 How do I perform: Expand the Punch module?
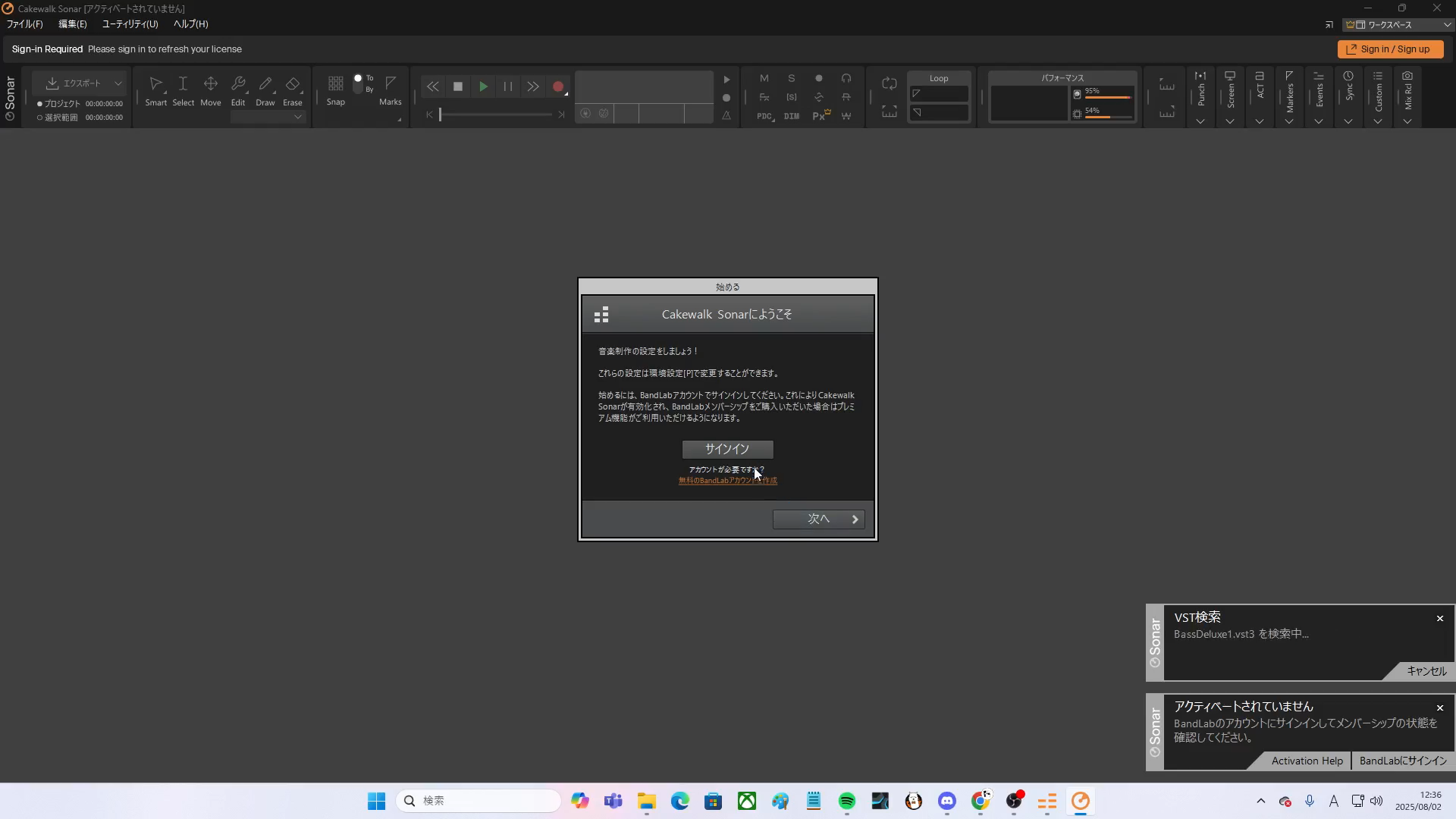tap(1200, 121)
